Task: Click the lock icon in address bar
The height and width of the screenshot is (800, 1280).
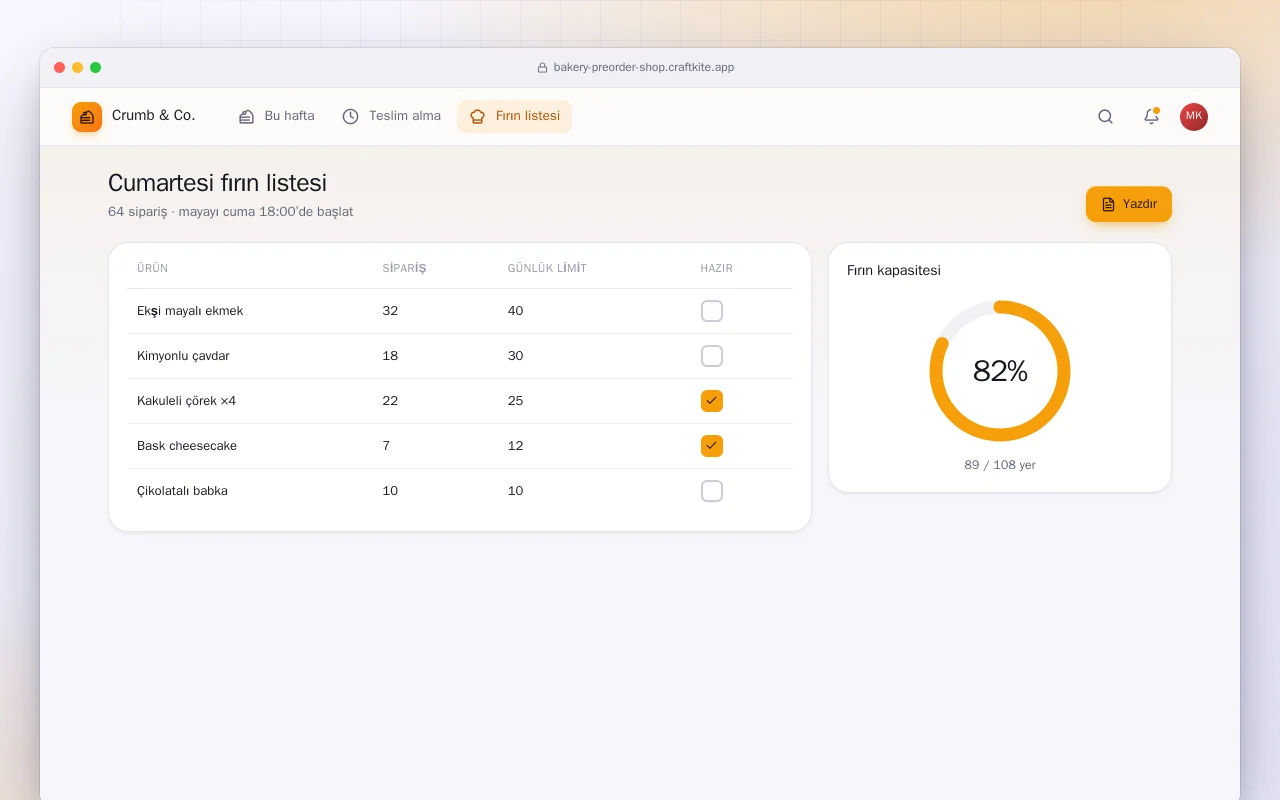Action: 542,68
